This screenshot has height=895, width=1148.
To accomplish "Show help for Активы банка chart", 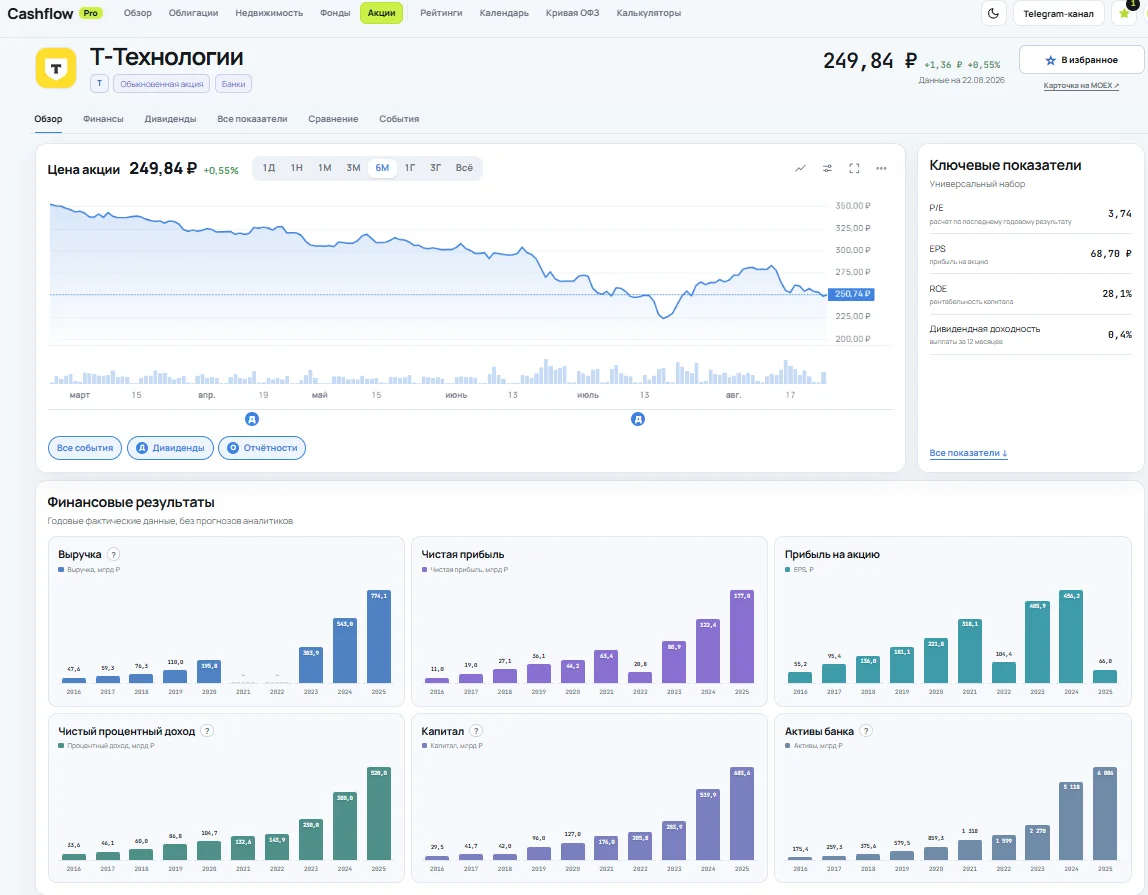I will 866,731.
